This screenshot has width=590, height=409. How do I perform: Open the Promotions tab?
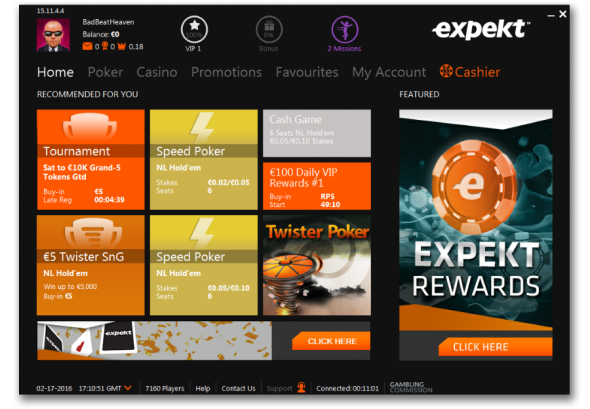[x=227, y=72]
